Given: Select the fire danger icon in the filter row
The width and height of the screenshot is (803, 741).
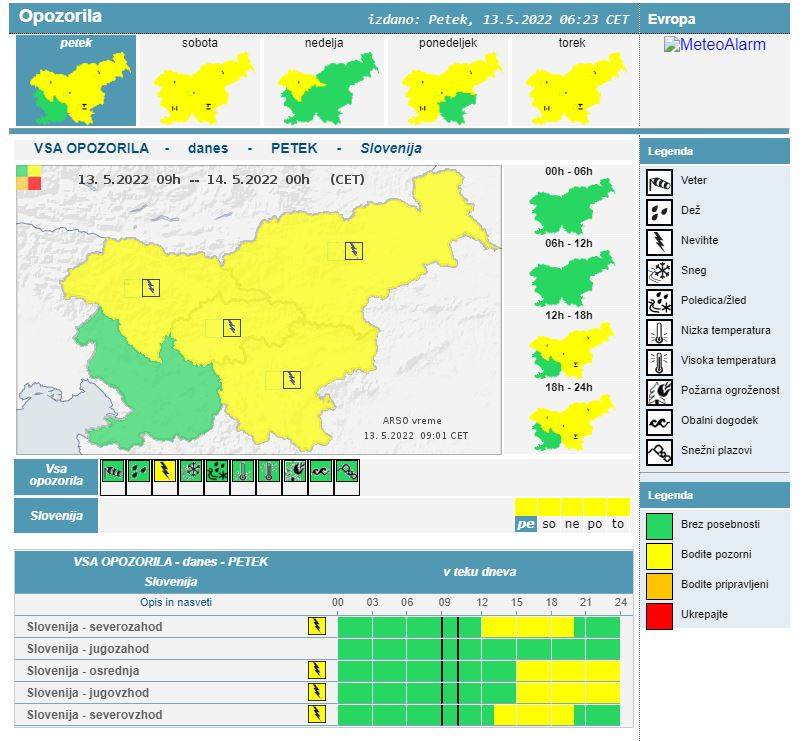Looking at the screenshot, I should click(295, 472).
